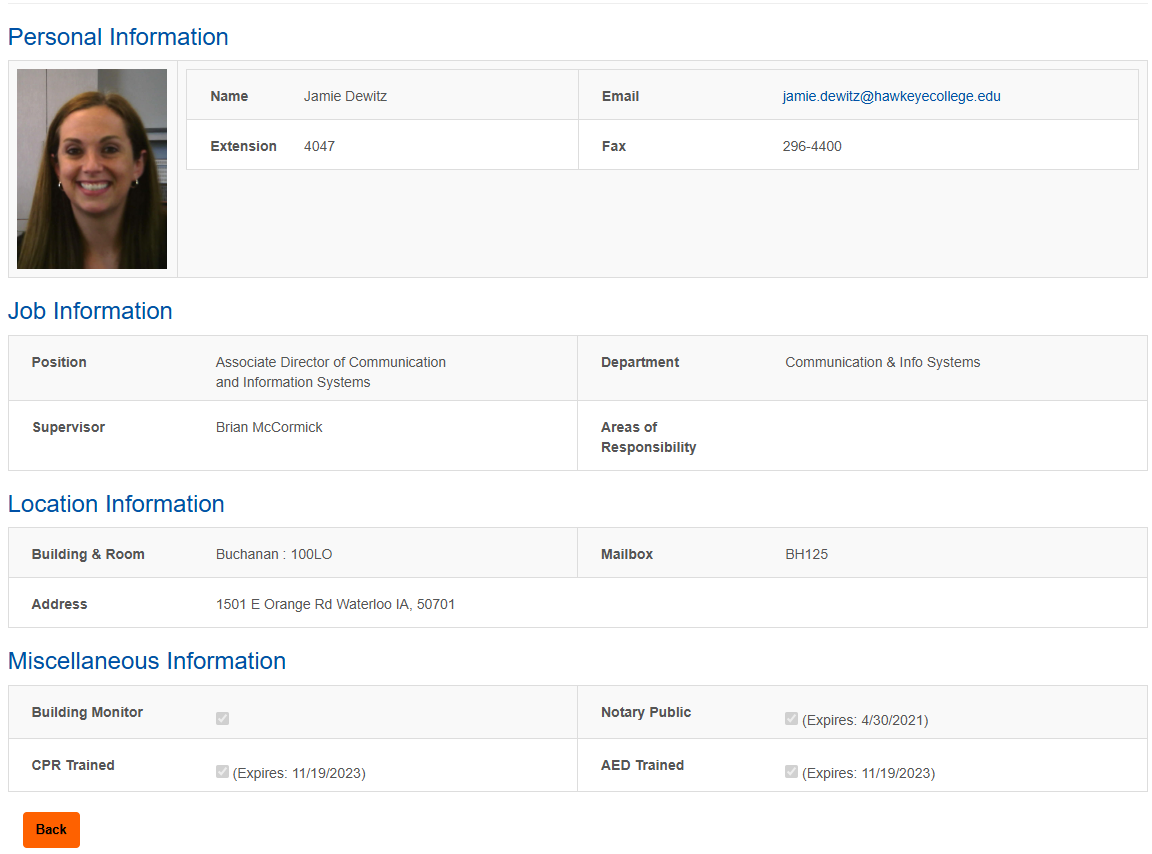This screenshot has width=1152, height=854.
Task: Click the Personal Information heading
Action: tap(118, 37)
